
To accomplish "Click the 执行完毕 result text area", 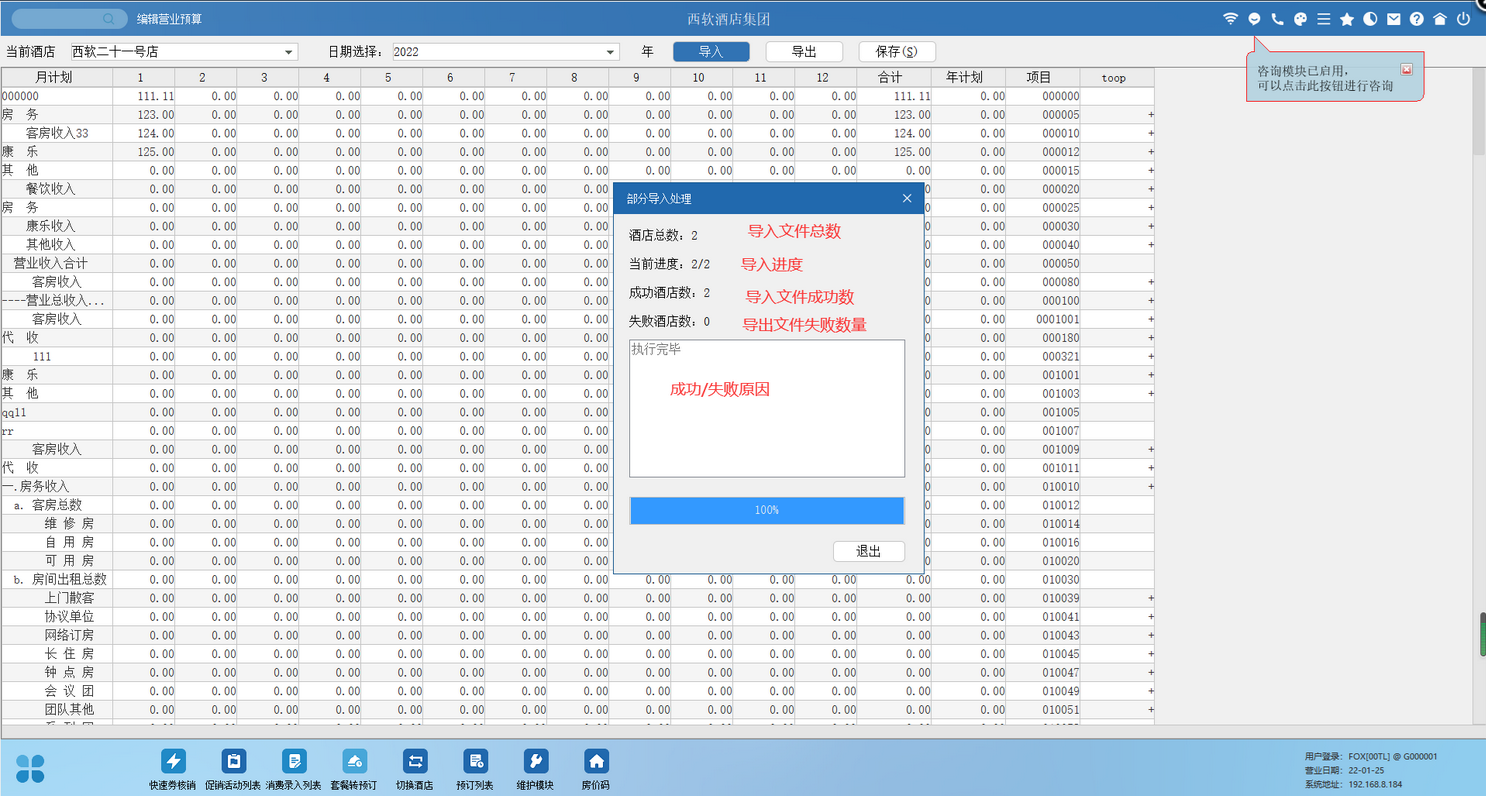I will [767, 408].
